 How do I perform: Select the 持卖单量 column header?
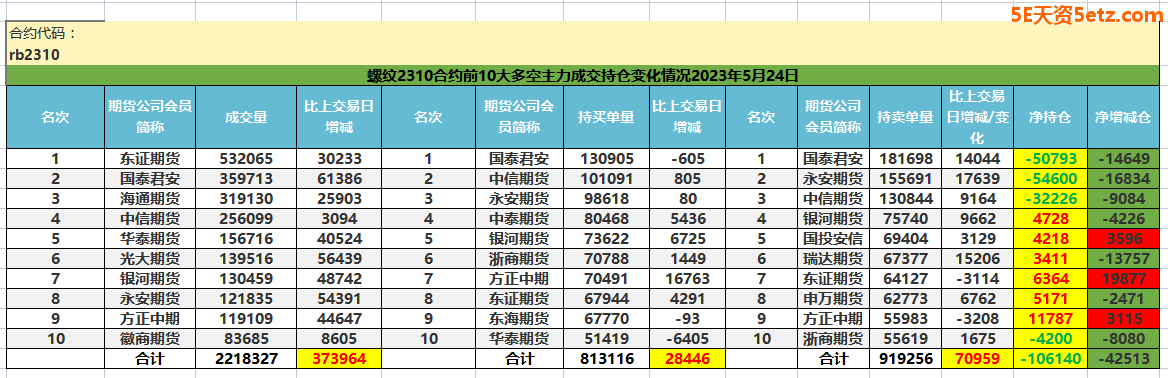coord(904,117)
